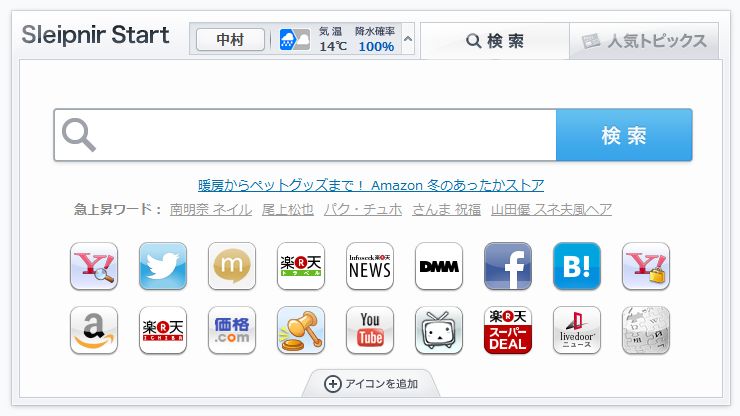Viewport: 740px width, 416px height.
Task: Open the YouTube icon
Action: (370, 330)
